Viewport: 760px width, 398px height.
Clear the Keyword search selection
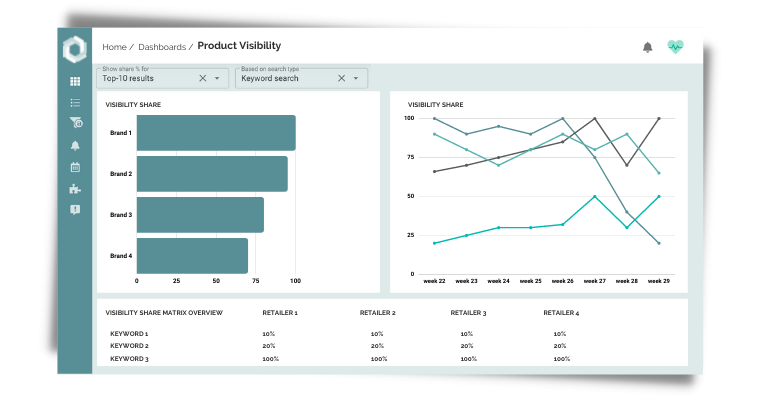point(341,78)
